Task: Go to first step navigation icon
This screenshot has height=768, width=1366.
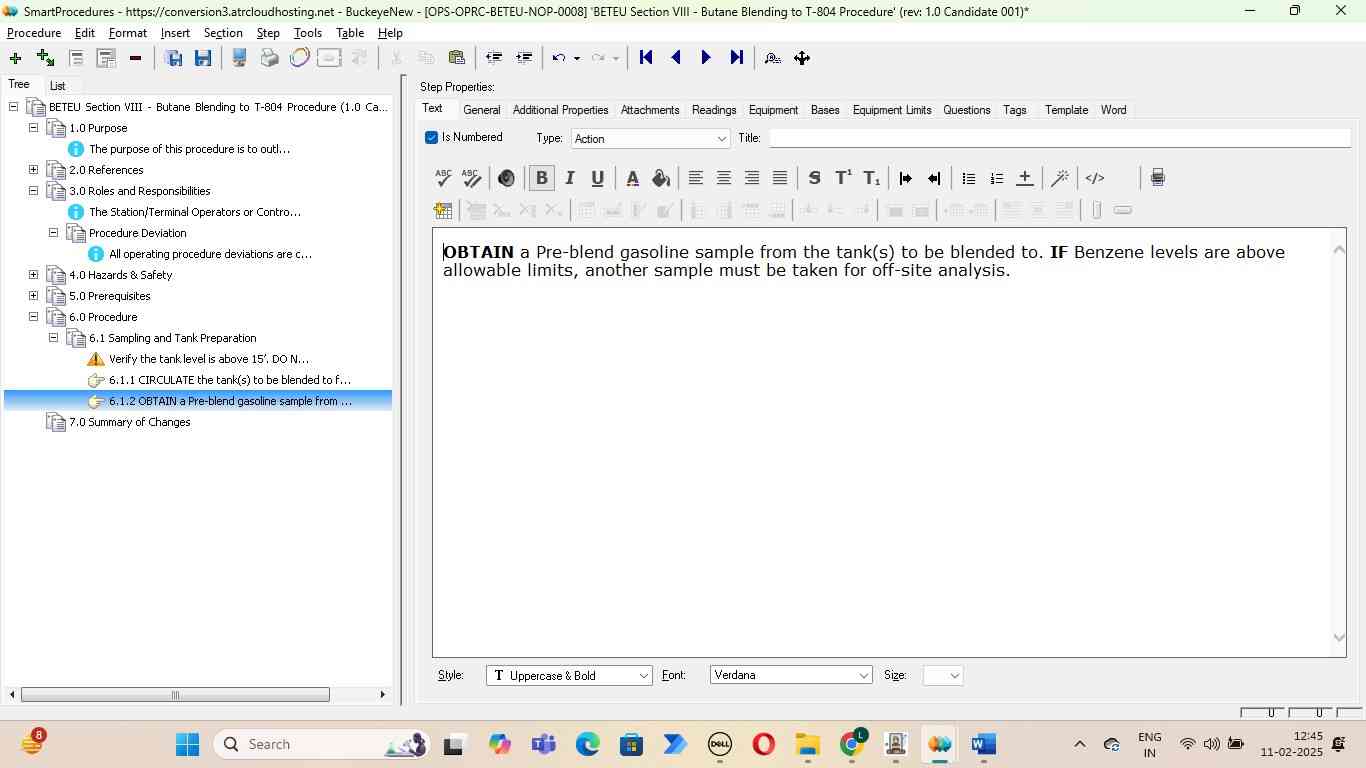Action: pos(646,58)
